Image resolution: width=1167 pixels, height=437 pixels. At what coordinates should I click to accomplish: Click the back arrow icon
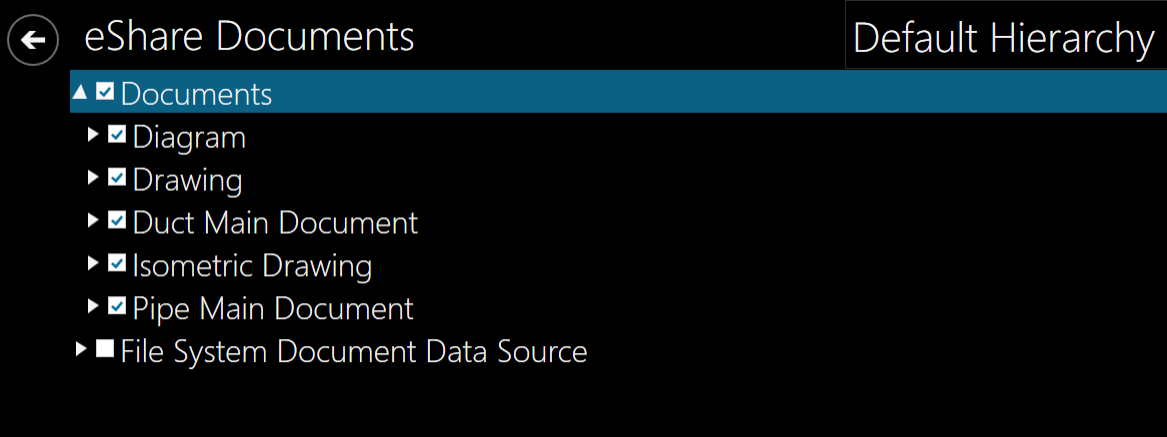tap(33, 40)
